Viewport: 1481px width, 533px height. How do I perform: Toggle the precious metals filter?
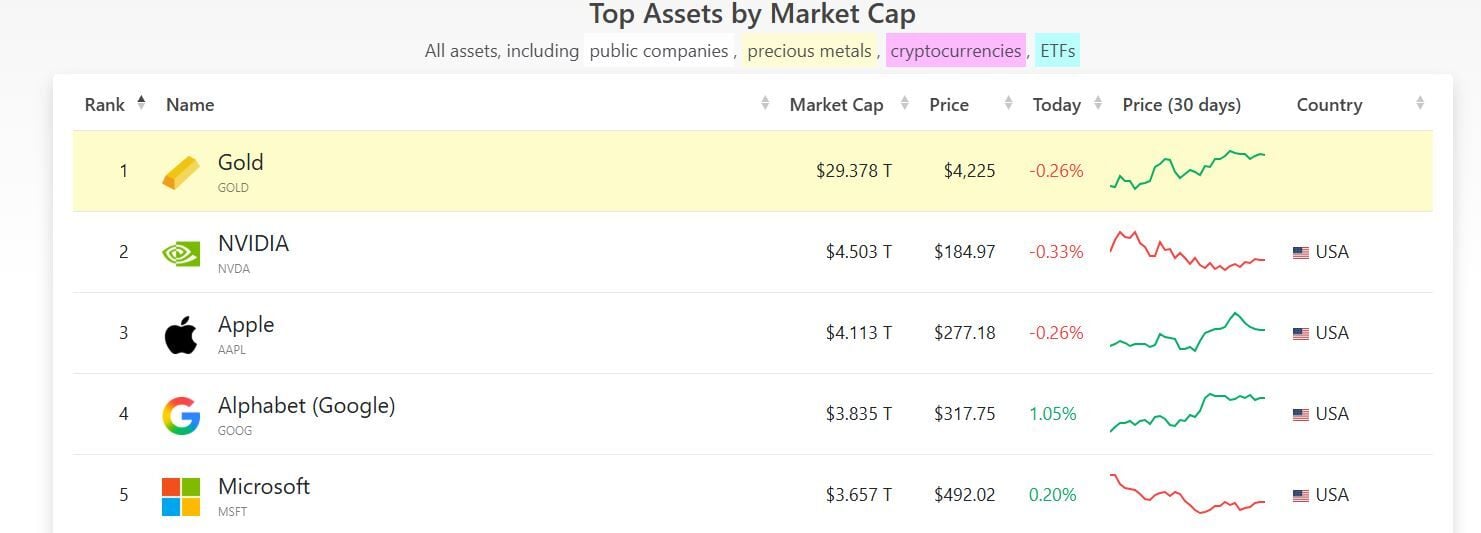point(809,51)
